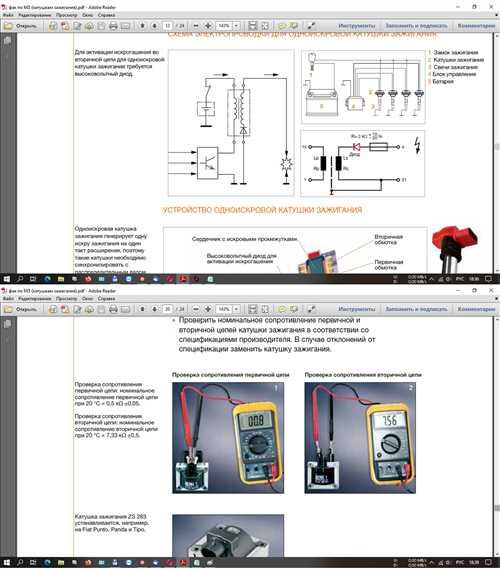The height and width of the screenshot is (570, 500).
Task: Add a sticky note comment in the page-20 window
Action: 282,309
